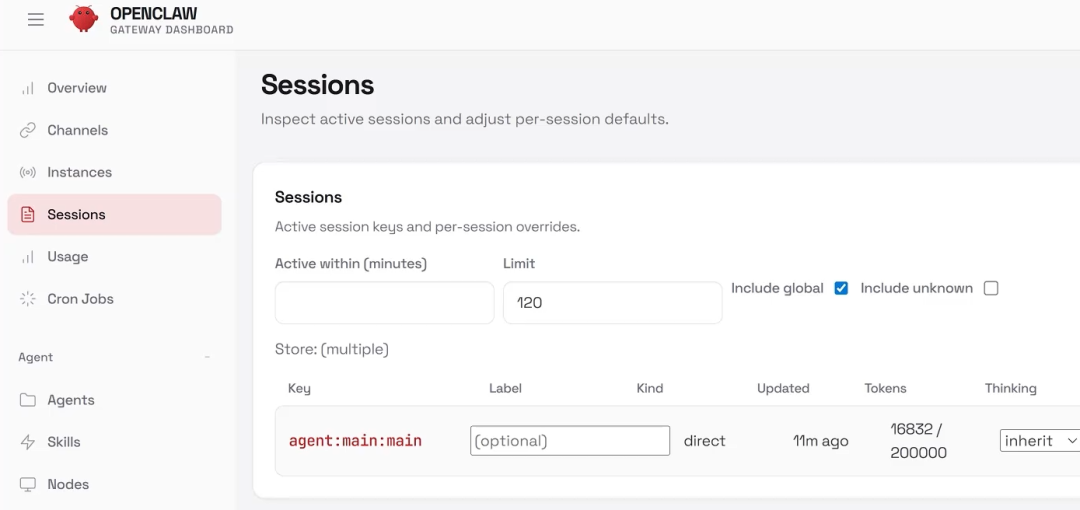Click the optional Label input field
This screenshot has width=1080, height=510.
click(569, 441)
